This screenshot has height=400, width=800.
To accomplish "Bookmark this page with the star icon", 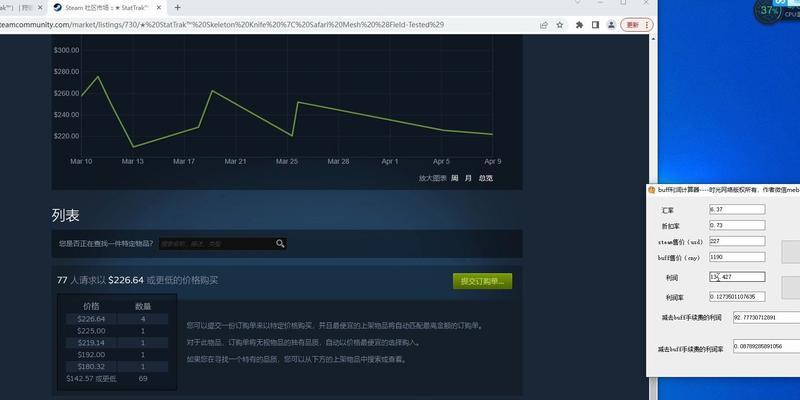I will (560, 24).
